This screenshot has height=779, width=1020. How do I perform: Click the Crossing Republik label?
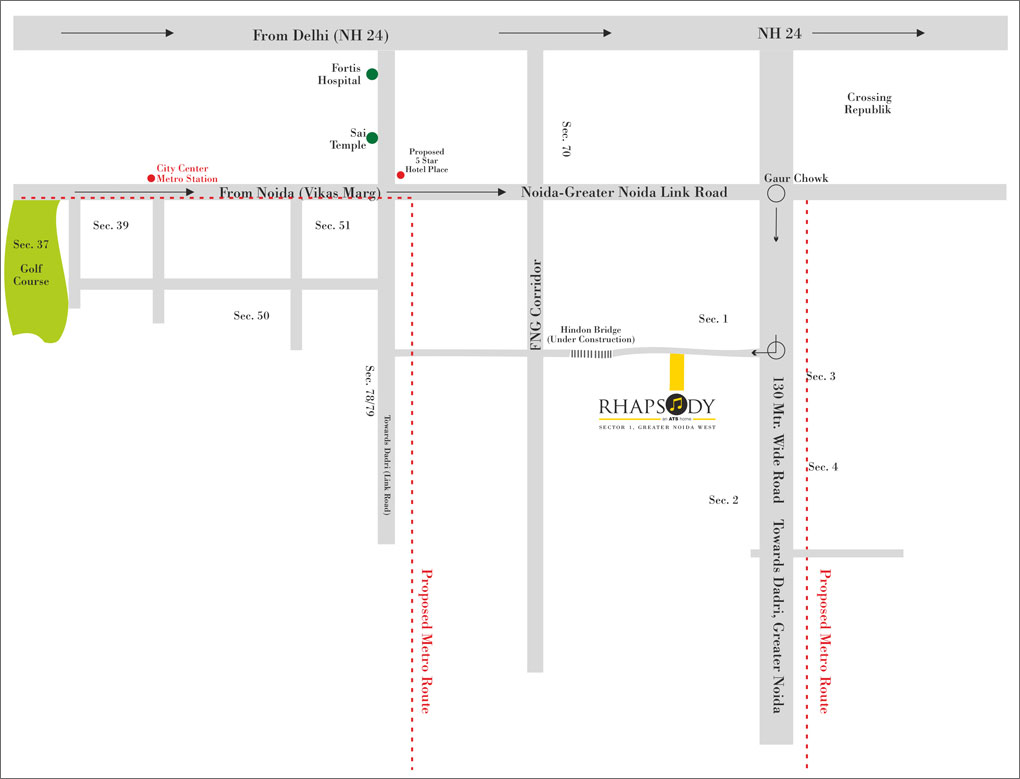[x=868, y=104]
